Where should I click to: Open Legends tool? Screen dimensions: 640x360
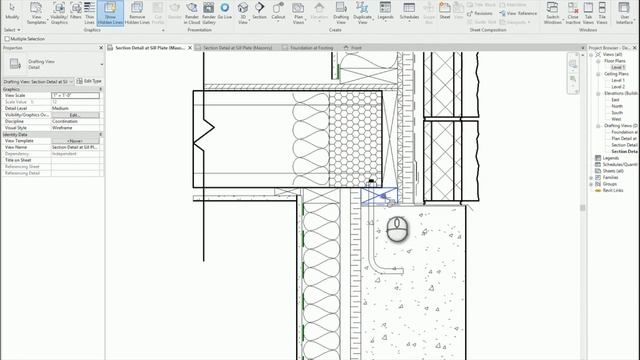(385, 11)
